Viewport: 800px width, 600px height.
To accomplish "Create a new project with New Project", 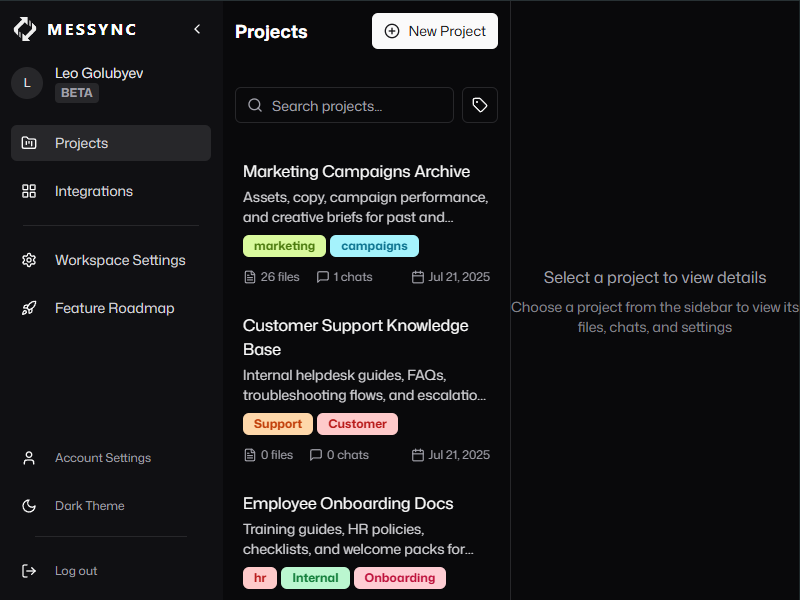I will [435, 31].
